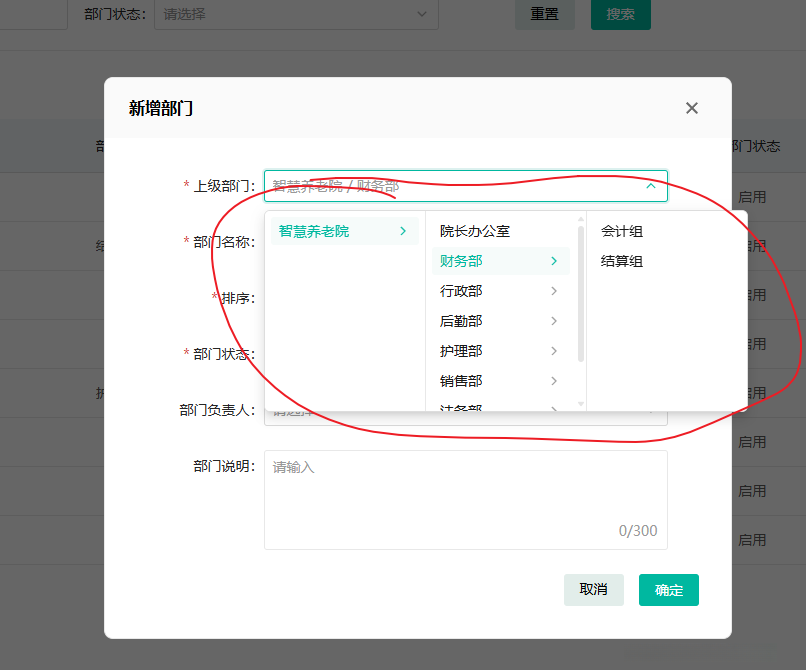Click the 上级部门 cascader input field

(x=466, y=186)
